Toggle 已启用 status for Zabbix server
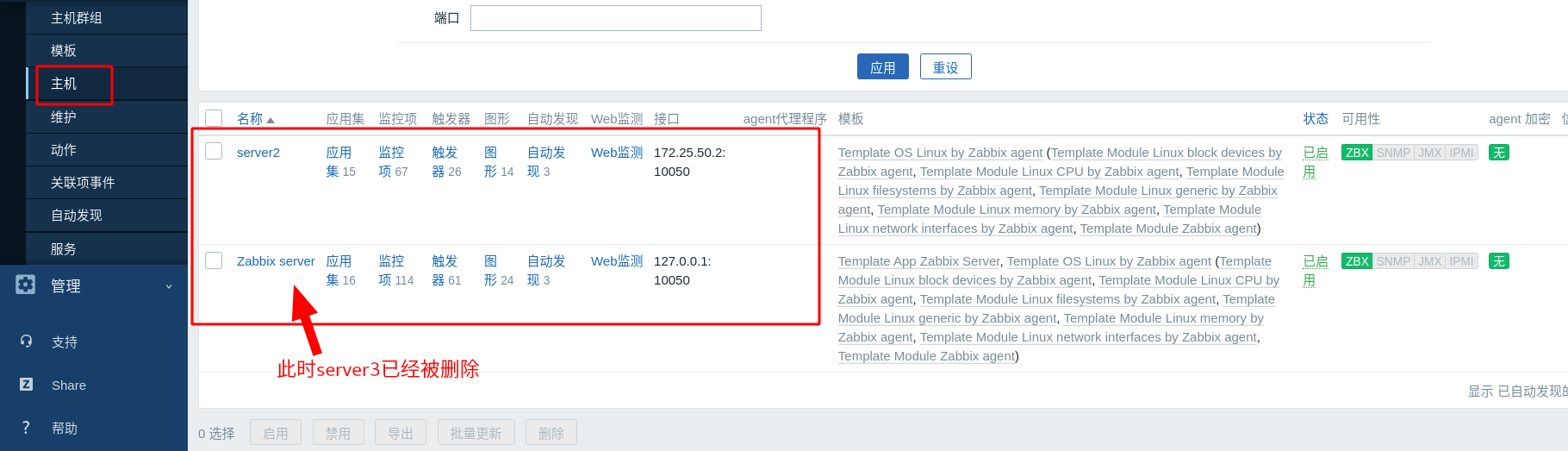 click(1315, 271)
